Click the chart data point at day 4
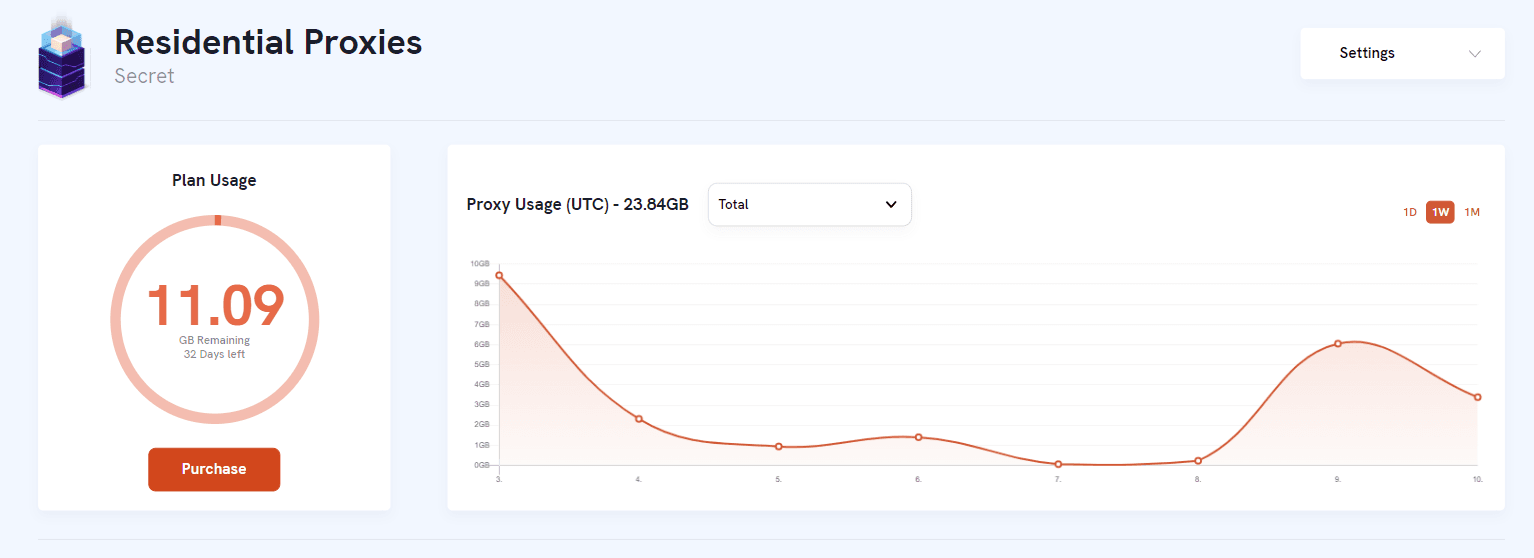Screen dimensions: 1534x558 (x=639, y=419)
